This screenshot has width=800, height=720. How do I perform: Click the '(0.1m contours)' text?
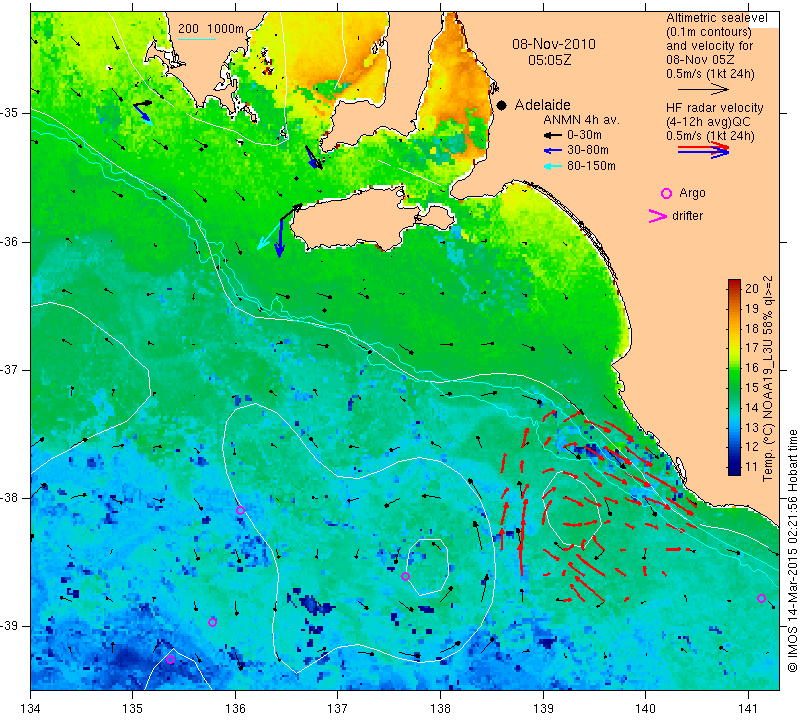pos(709,32)
